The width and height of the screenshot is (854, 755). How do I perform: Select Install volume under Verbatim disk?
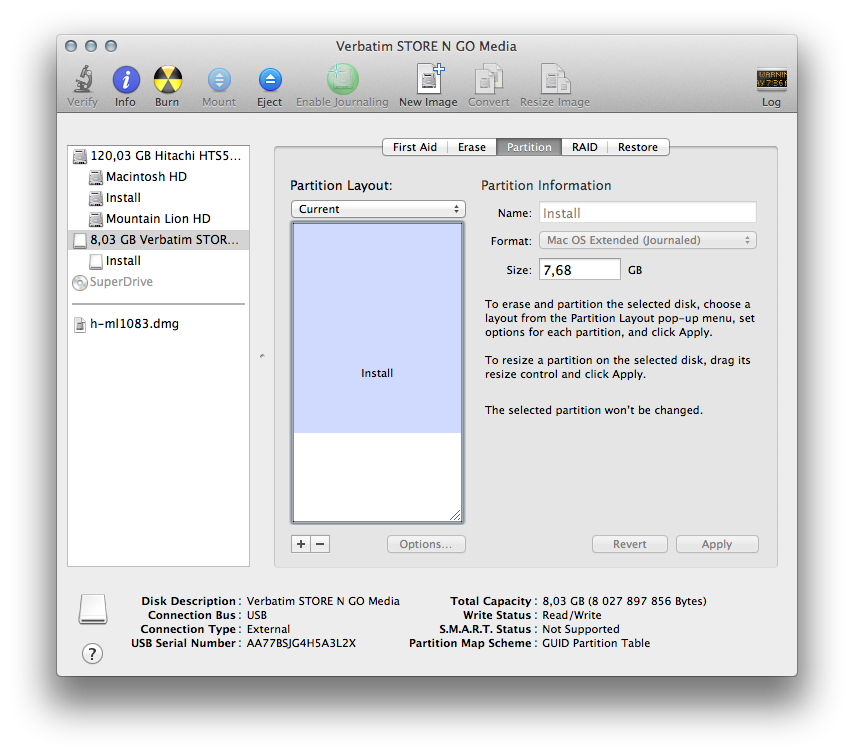tap(158, 261)
